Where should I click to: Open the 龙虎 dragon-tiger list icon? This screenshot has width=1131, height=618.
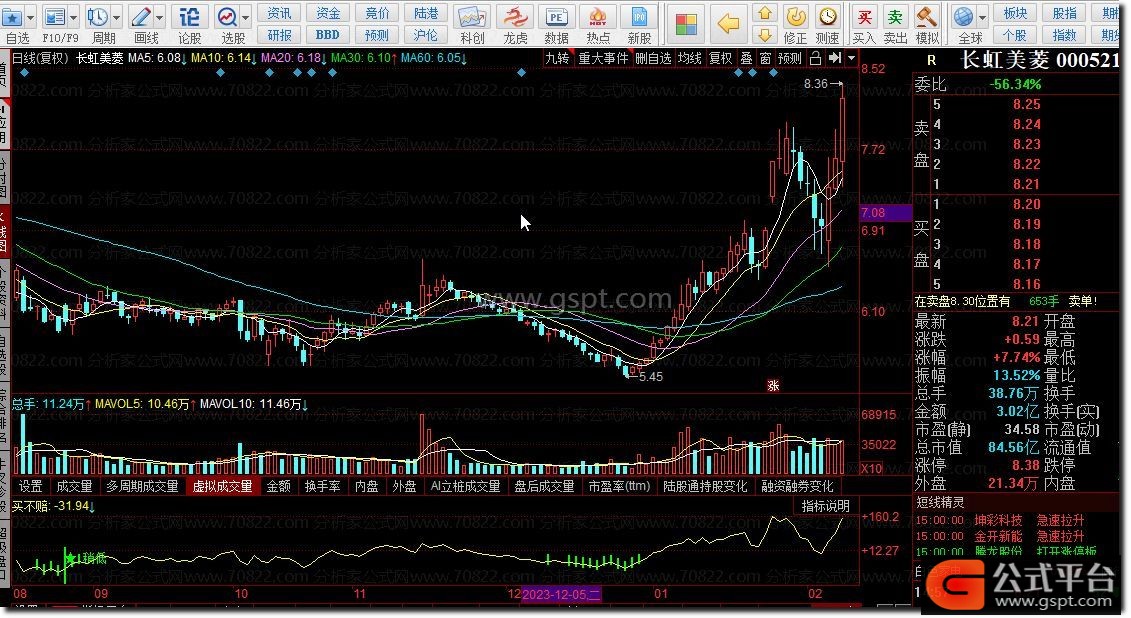[x=515, y=17]
